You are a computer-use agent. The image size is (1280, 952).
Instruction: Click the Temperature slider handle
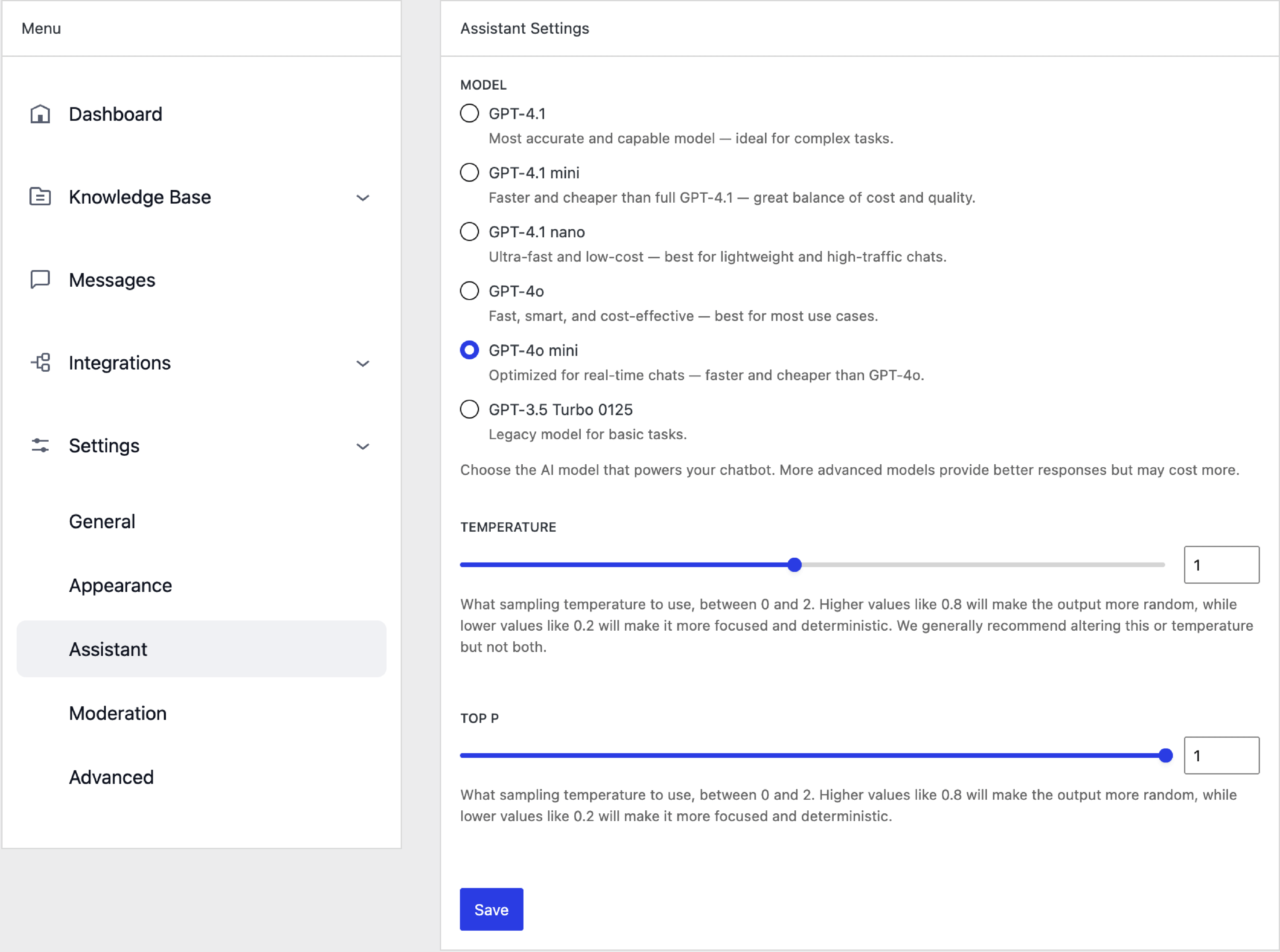click(x=794, y=565)
